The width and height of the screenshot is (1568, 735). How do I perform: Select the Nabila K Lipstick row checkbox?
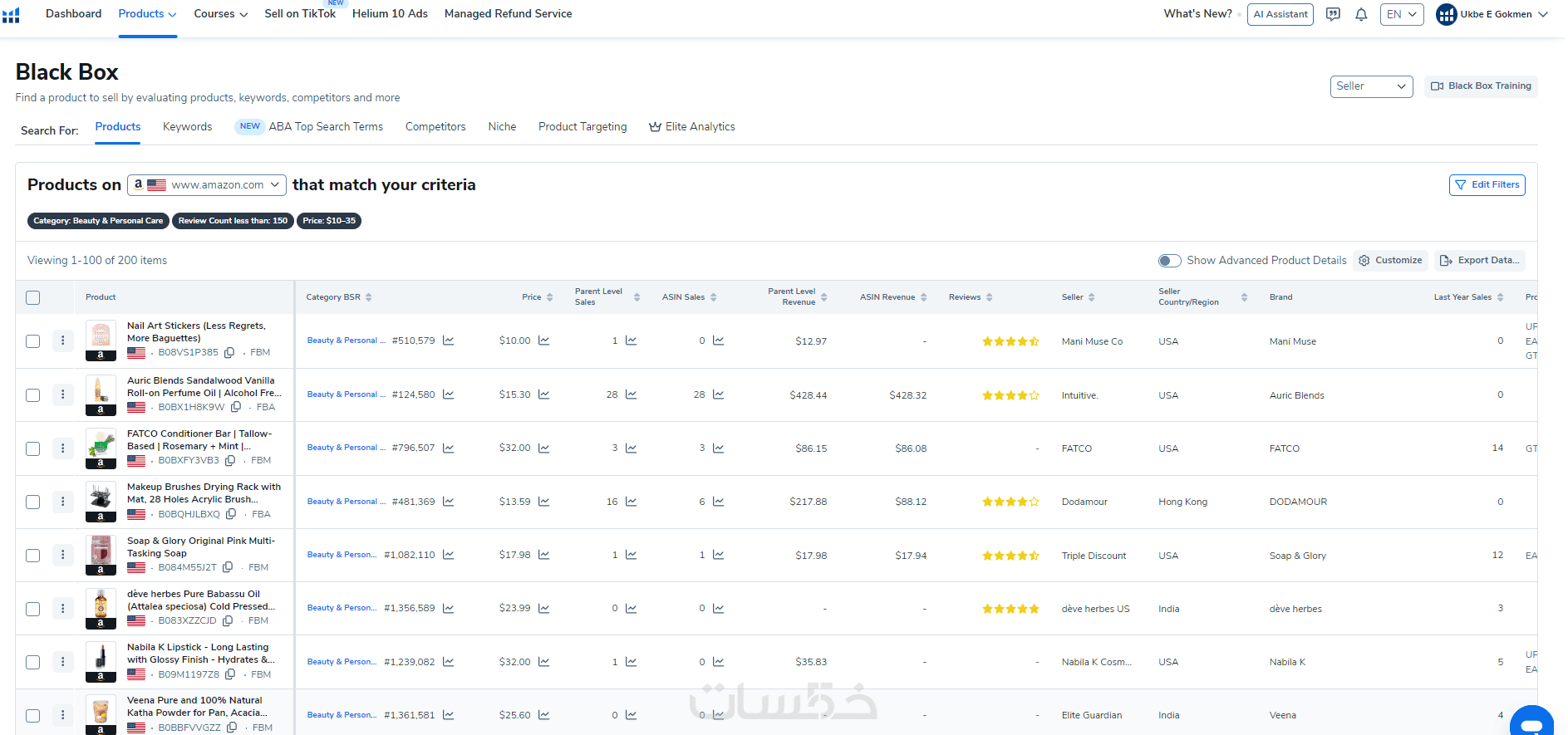click(33, 662)
